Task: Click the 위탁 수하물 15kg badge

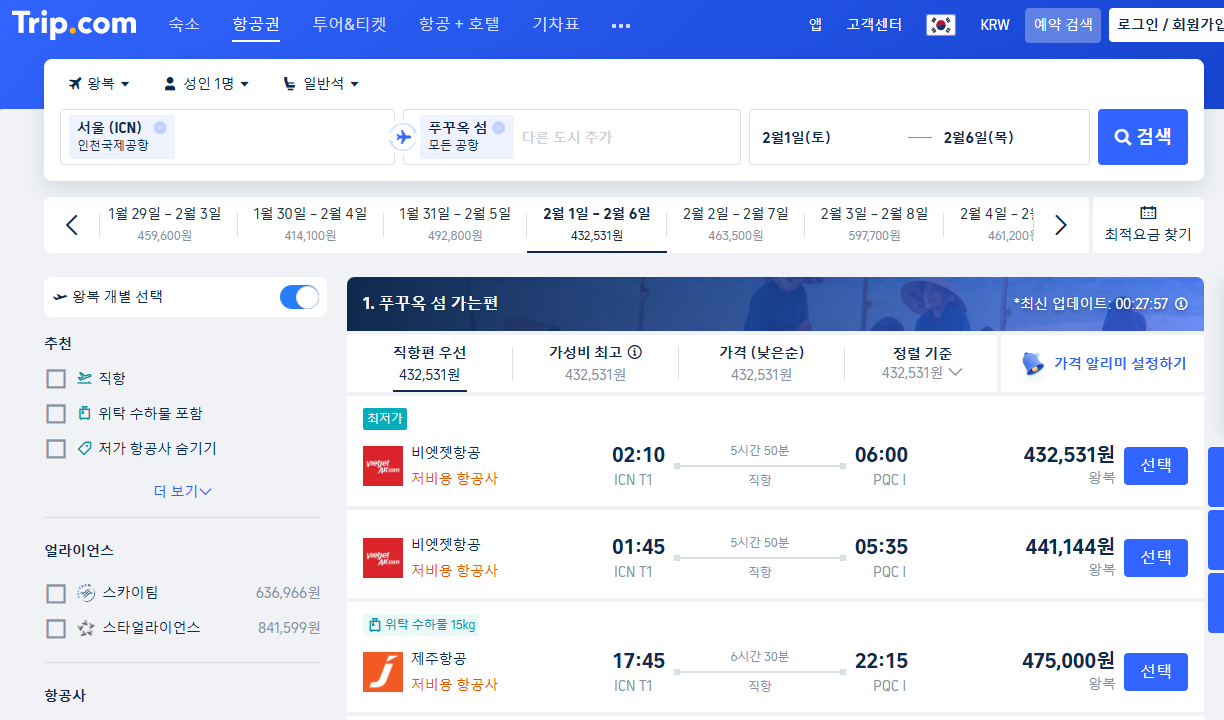Action: tap(421, 625)
